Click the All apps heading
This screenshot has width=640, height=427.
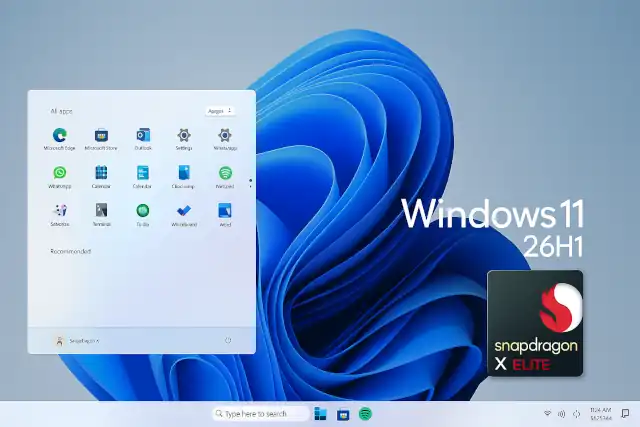[61, 111]
